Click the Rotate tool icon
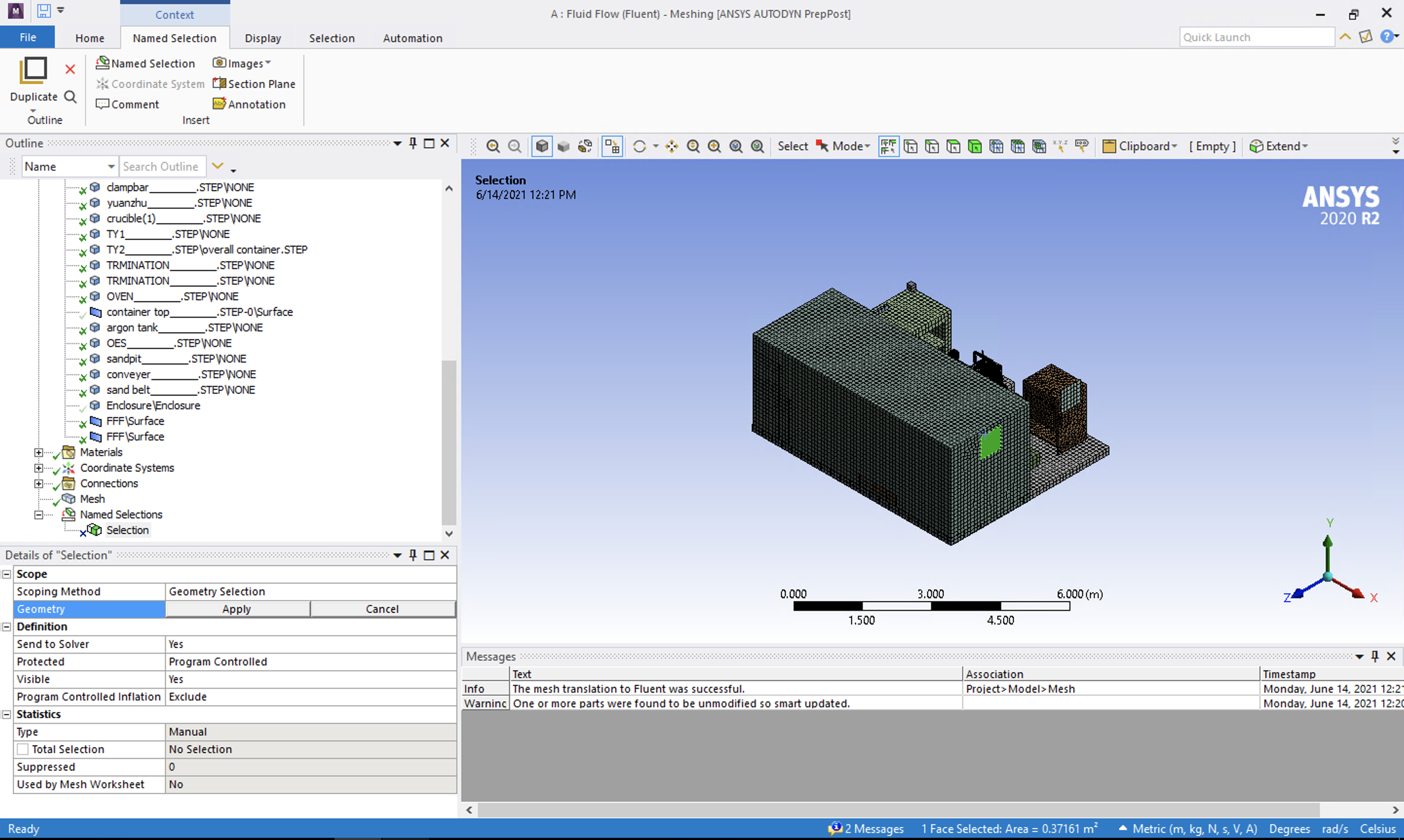Viewport: 1404px width, 840px height. pos(640,146)
